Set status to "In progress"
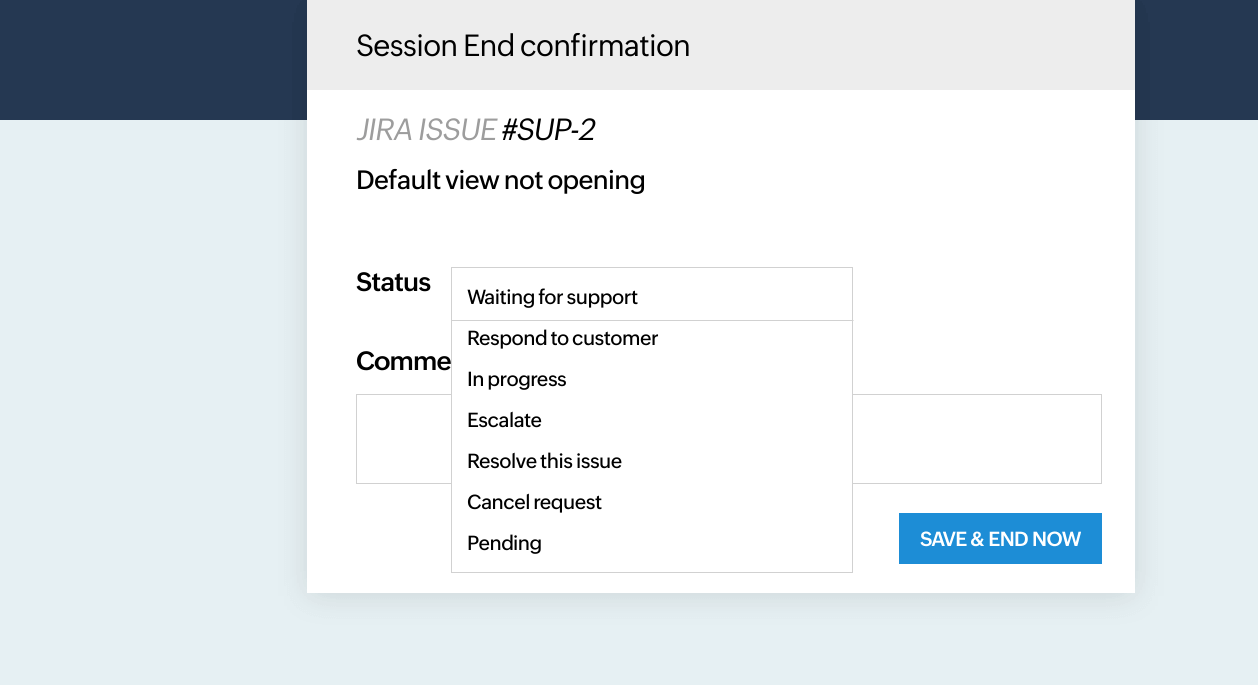Image resolution: width=1258 pixels, height=685 pixels. click(516, 379)
